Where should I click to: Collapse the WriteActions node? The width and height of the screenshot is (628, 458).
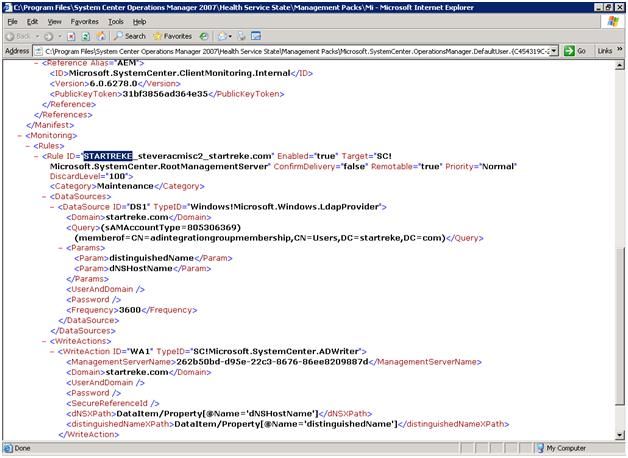pyautogui.click(x=44, y=341)
